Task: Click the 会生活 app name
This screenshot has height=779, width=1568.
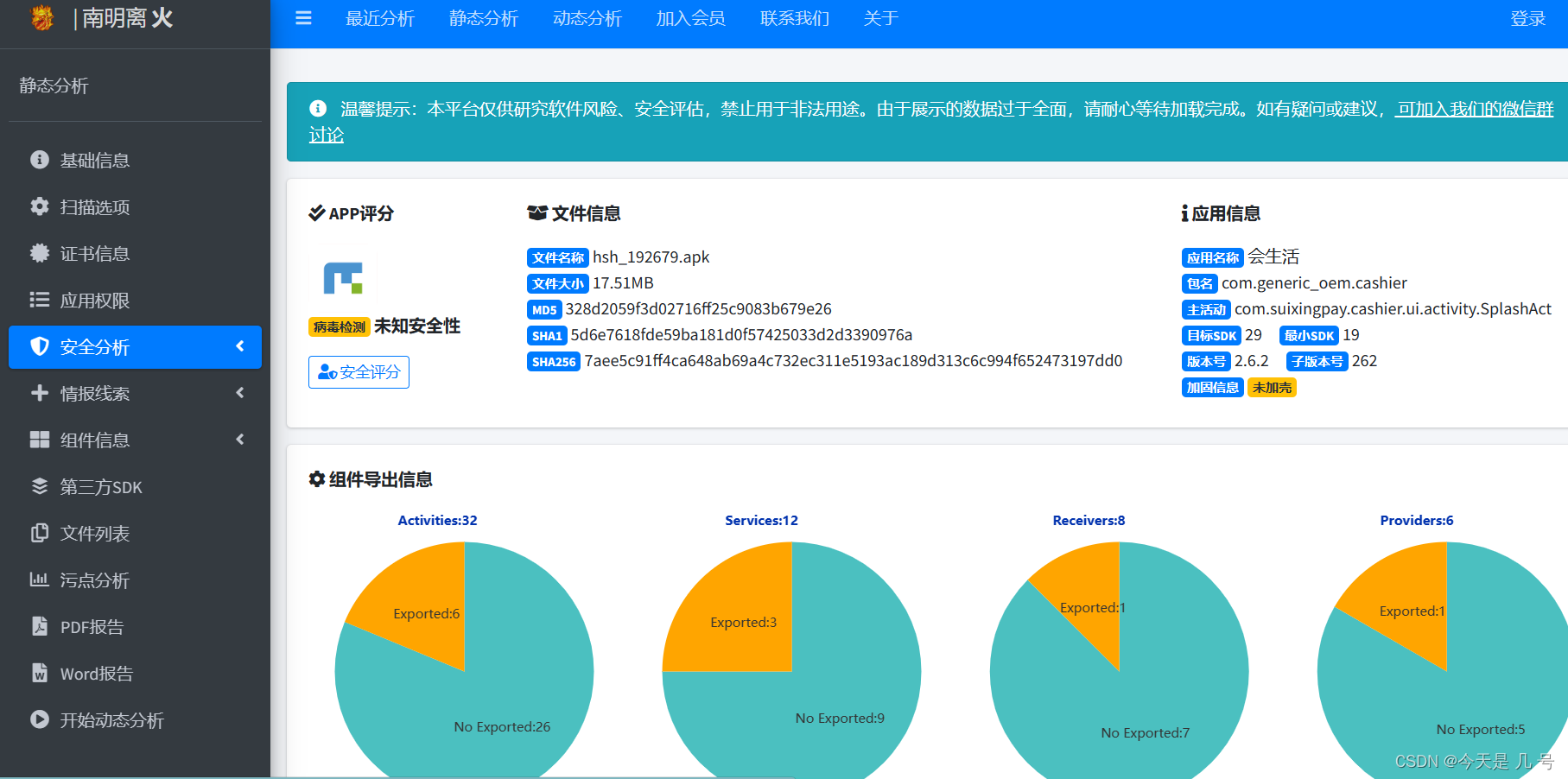Action: [x=1273, y=256]
